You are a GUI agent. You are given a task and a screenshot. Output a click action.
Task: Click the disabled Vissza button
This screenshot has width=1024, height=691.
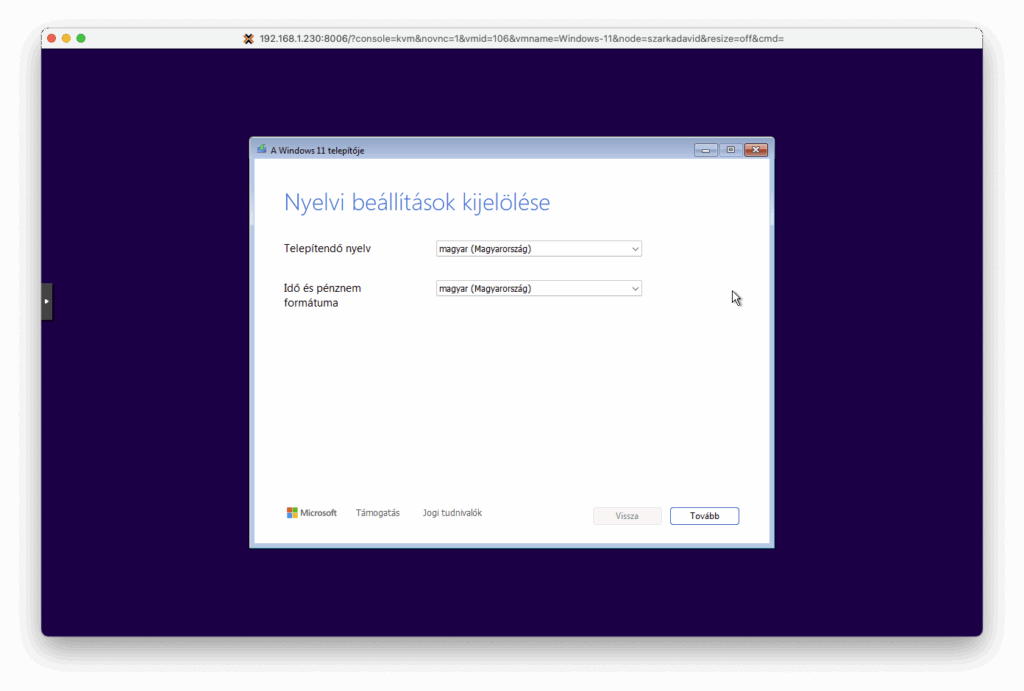pyautogui.click(x=627, y=516)
